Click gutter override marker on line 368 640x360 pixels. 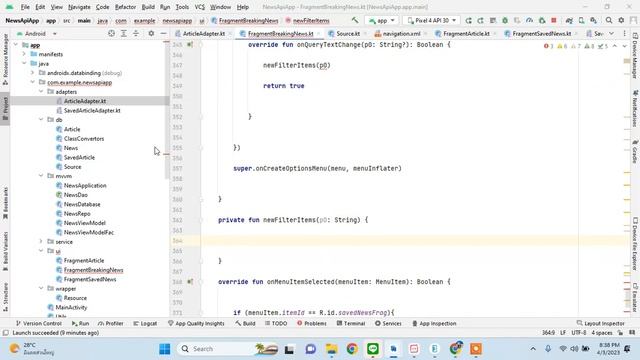point(190,282)
